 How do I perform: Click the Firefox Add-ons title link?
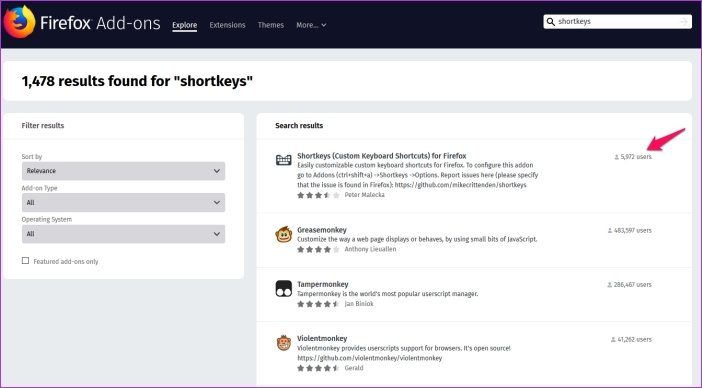point(100,23)
